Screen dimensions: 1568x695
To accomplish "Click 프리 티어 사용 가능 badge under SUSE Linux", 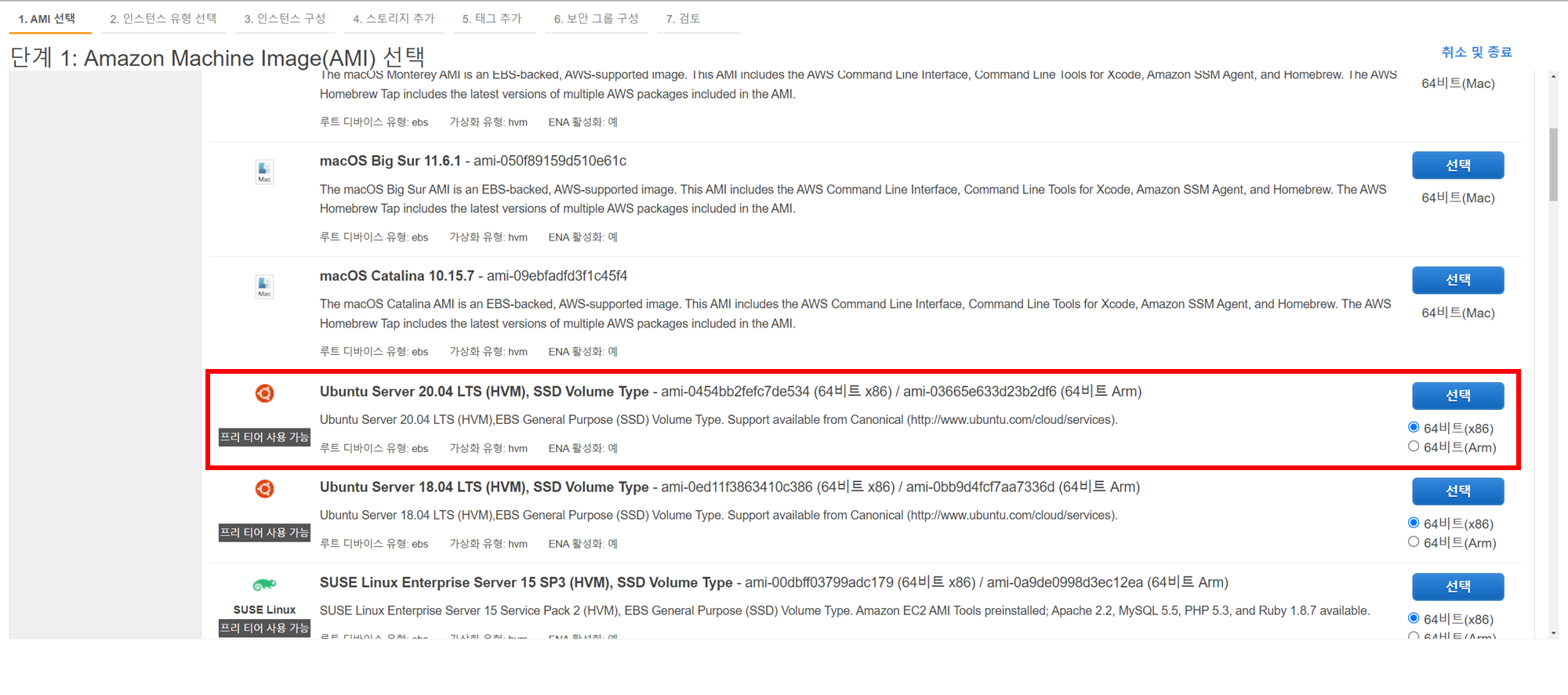I will tap(264, 628).
